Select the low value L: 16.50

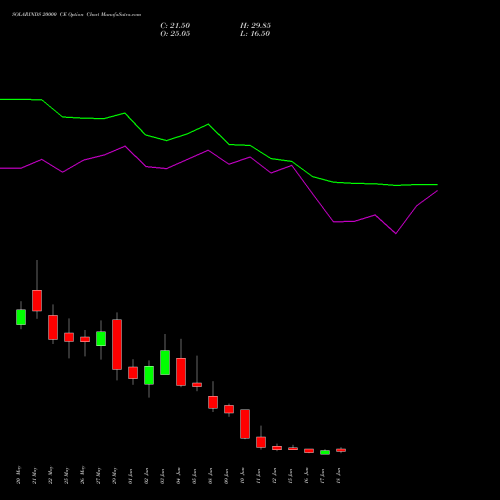coord(255,34)
